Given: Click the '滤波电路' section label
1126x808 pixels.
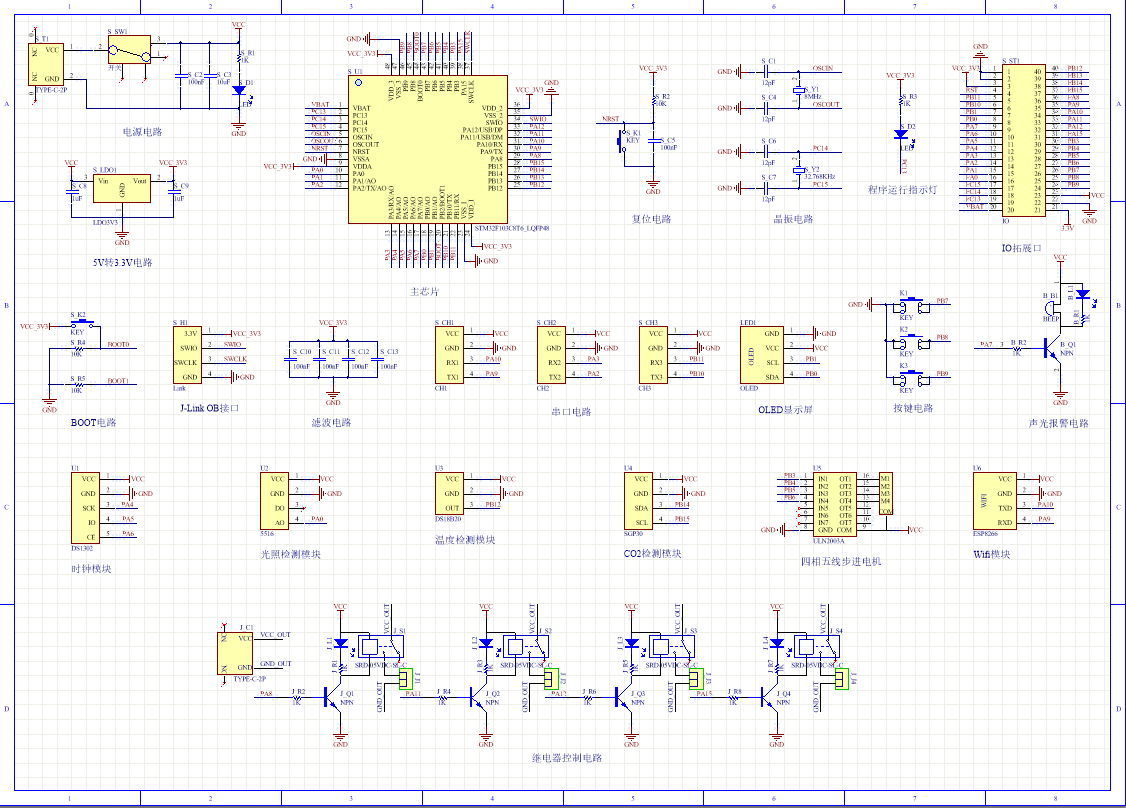Looking at the screenshot, I should coord(332,423).
